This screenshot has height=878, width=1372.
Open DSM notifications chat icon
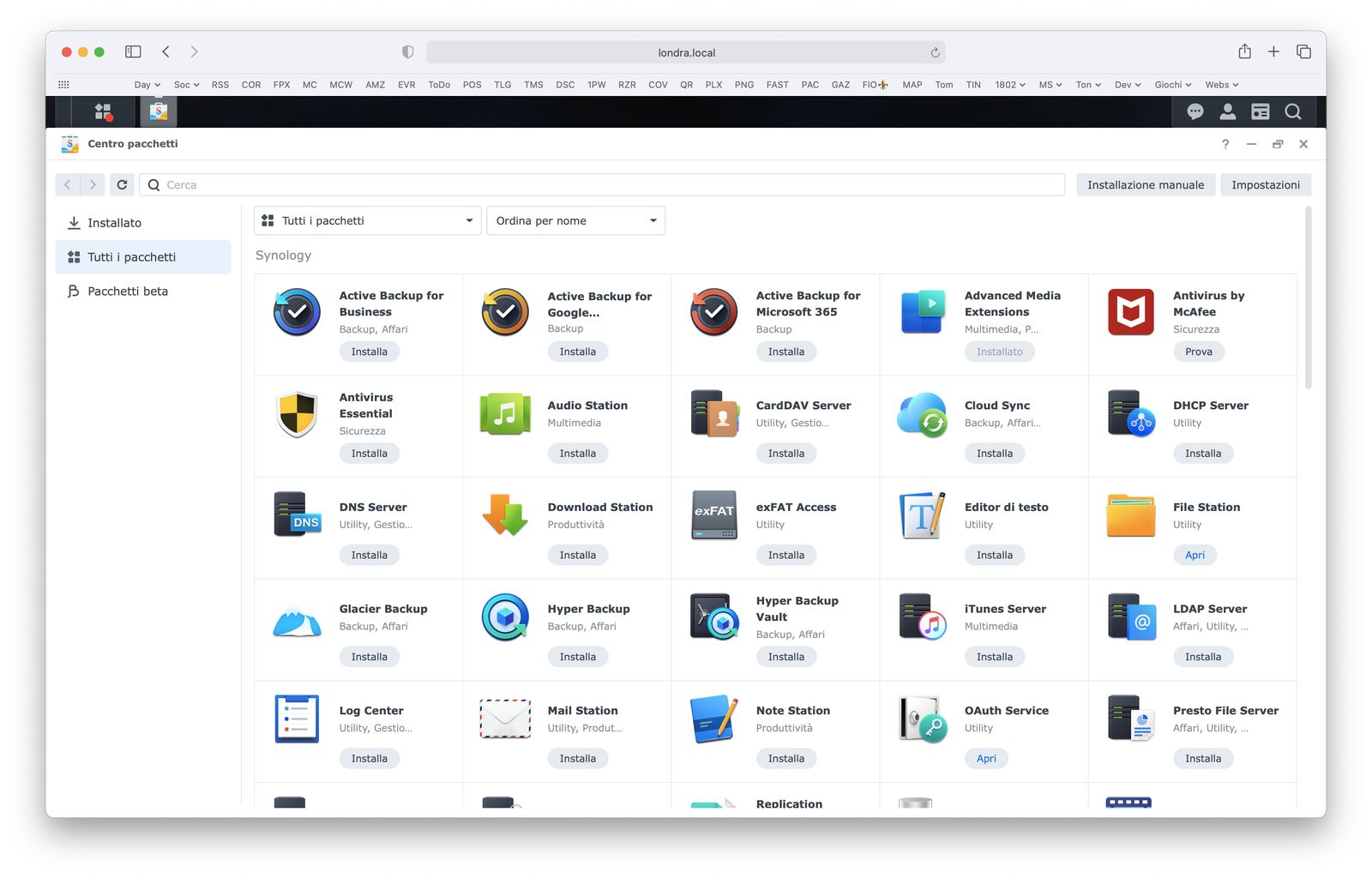click(1195, 111)
